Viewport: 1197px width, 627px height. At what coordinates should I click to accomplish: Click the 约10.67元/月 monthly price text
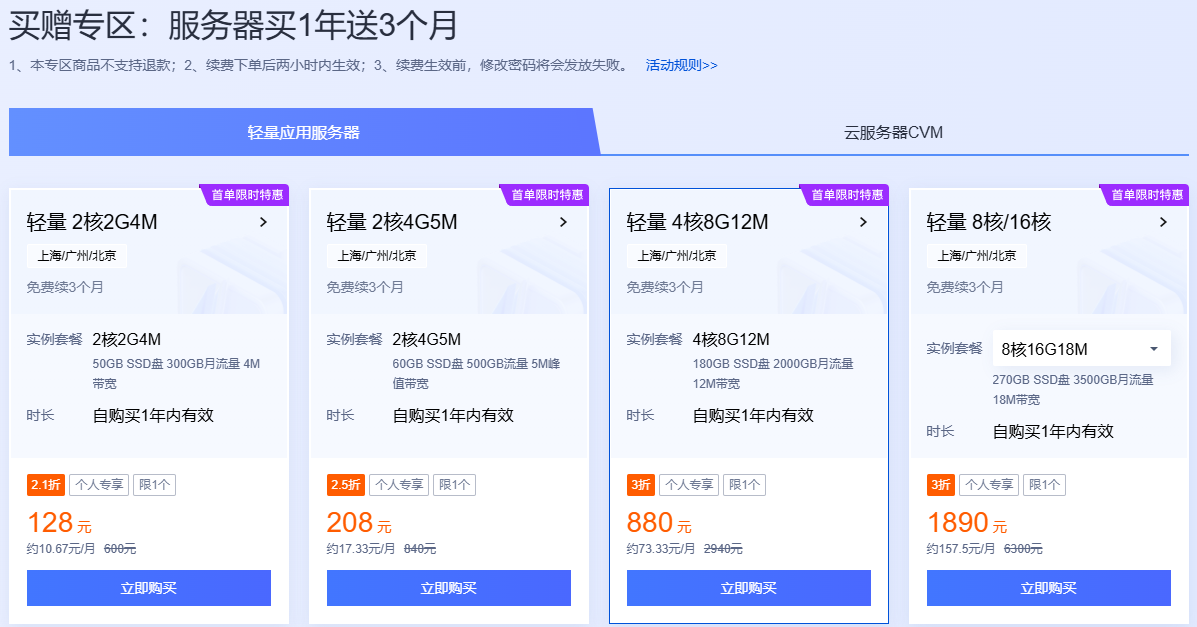61,549
